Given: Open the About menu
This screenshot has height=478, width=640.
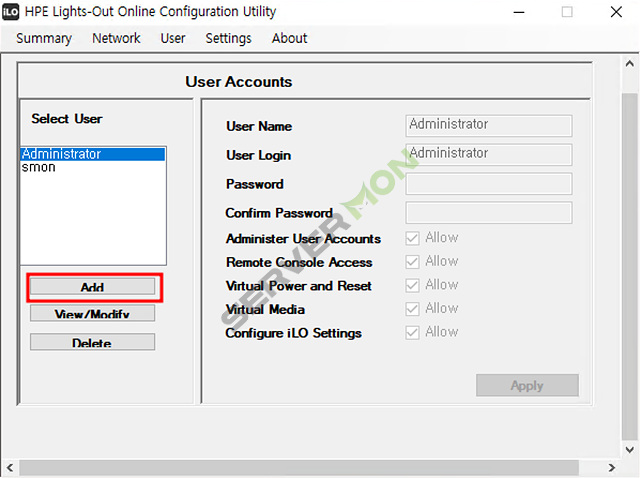Looking at the screenshot, I should coord(290,38).
